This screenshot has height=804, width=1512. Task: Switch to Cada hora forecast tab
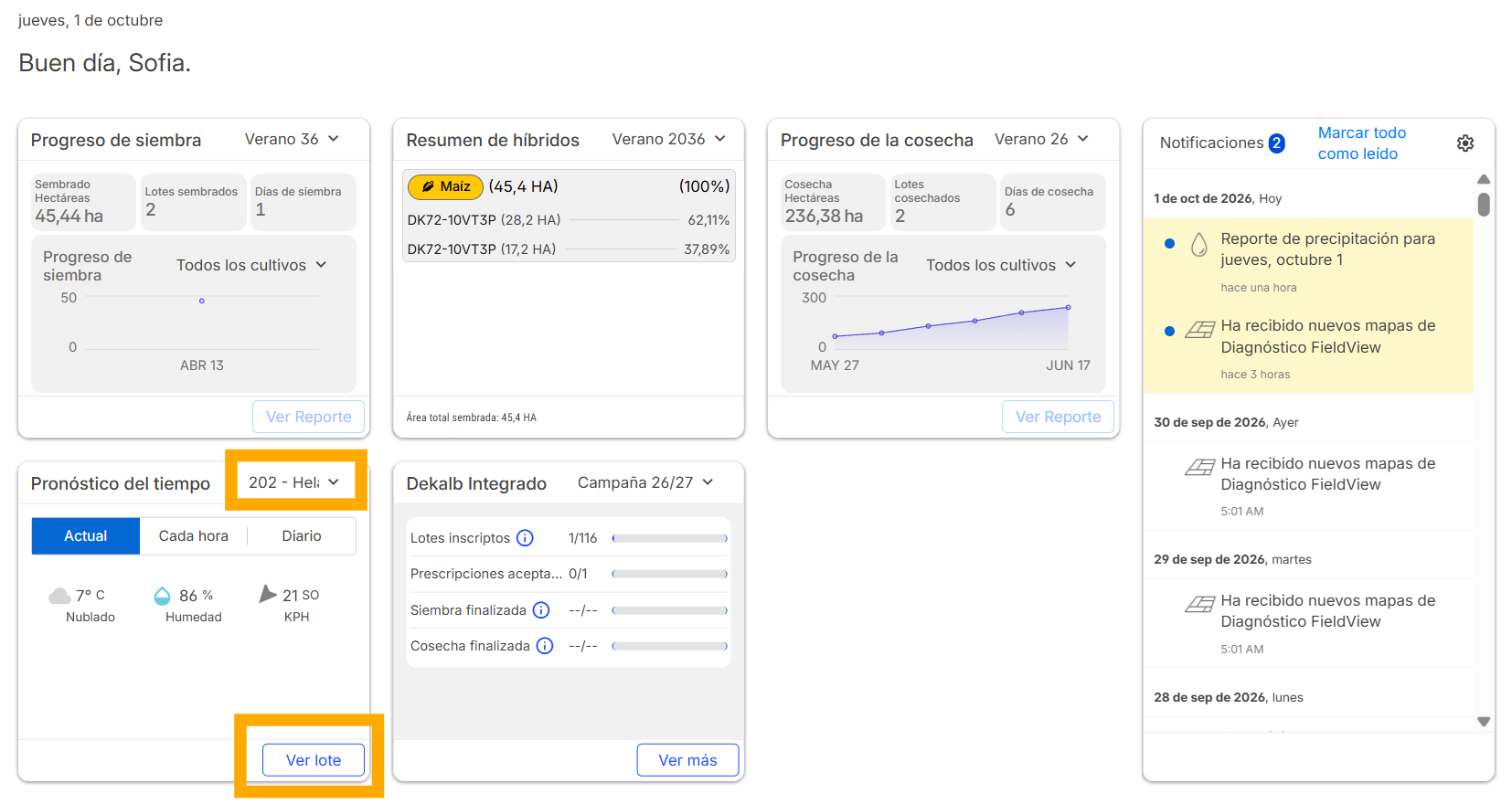194,536
